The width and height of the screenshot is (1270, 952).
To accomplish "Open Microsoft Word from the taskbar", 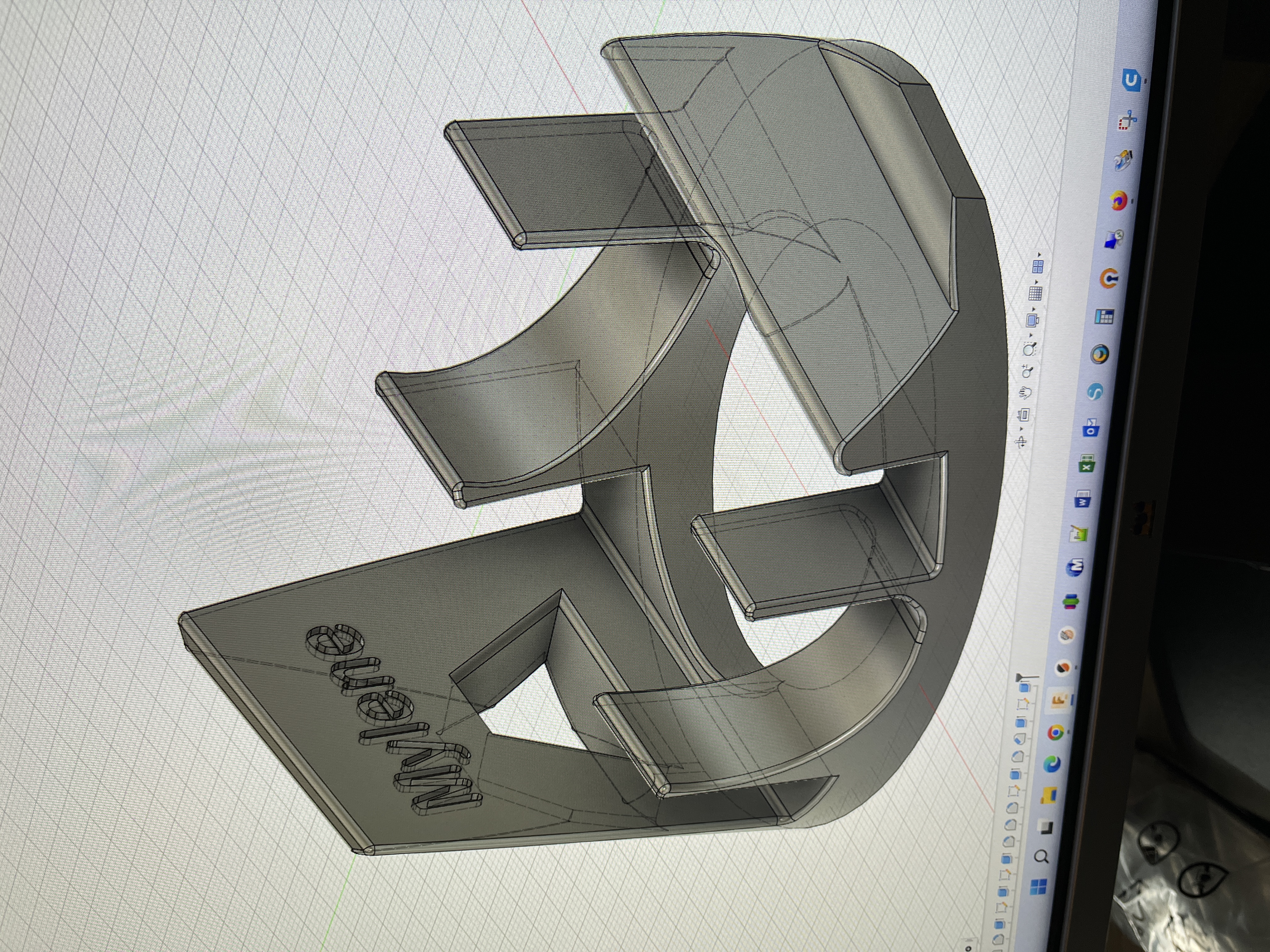I will click(x=1083, y=499).
